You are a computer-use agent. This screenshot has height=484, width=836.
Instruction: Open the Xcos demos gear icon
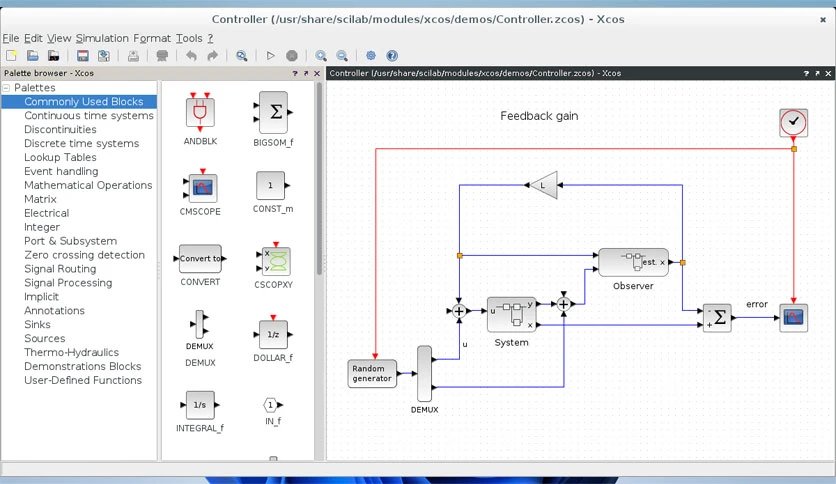tap(371, 55)
